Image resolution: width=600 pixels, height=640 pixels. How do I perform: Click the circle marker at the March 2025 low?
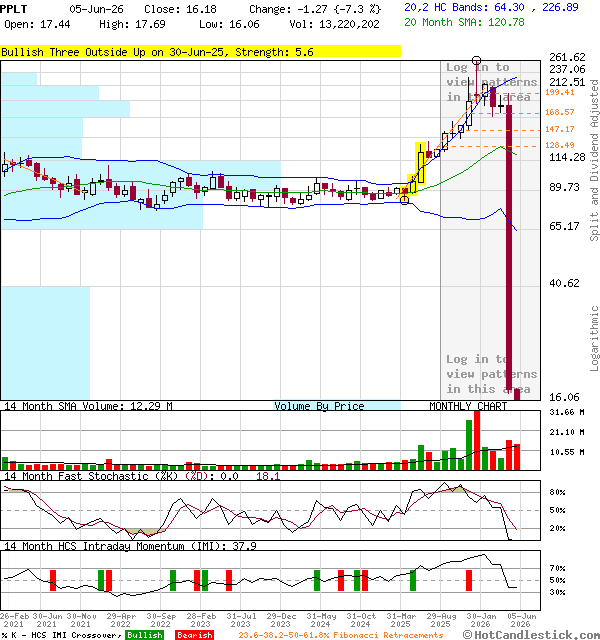[404, 200]
